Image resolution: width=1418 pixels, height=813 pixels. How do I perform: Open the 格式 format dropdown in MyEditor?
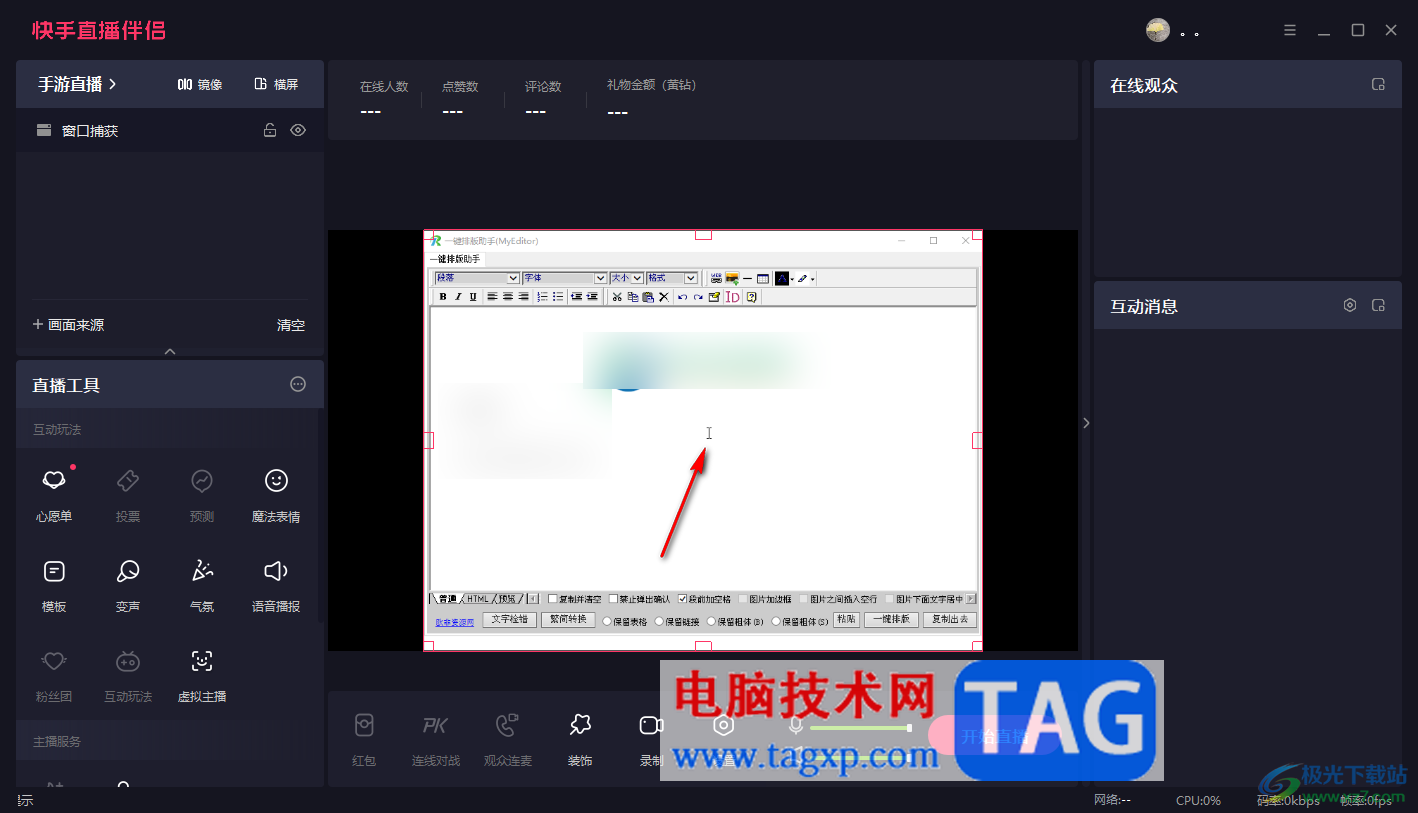(x=672, y=278)
